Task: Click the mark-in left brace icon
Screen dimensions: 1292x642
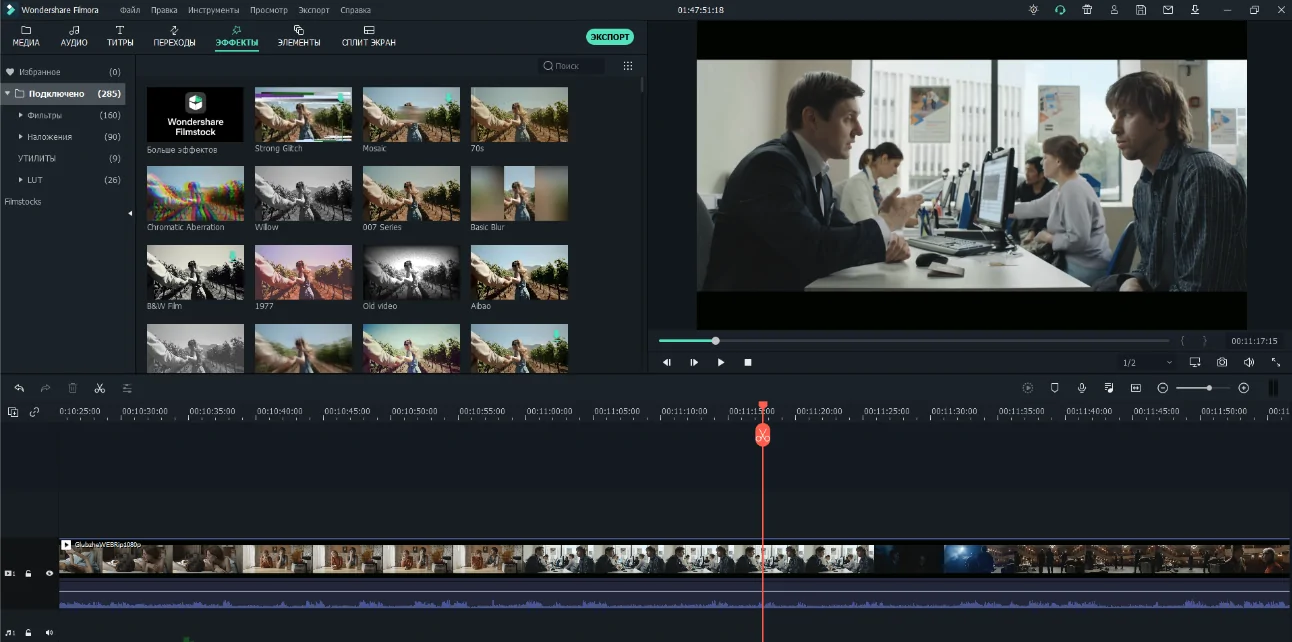Action: (1183, 341)
